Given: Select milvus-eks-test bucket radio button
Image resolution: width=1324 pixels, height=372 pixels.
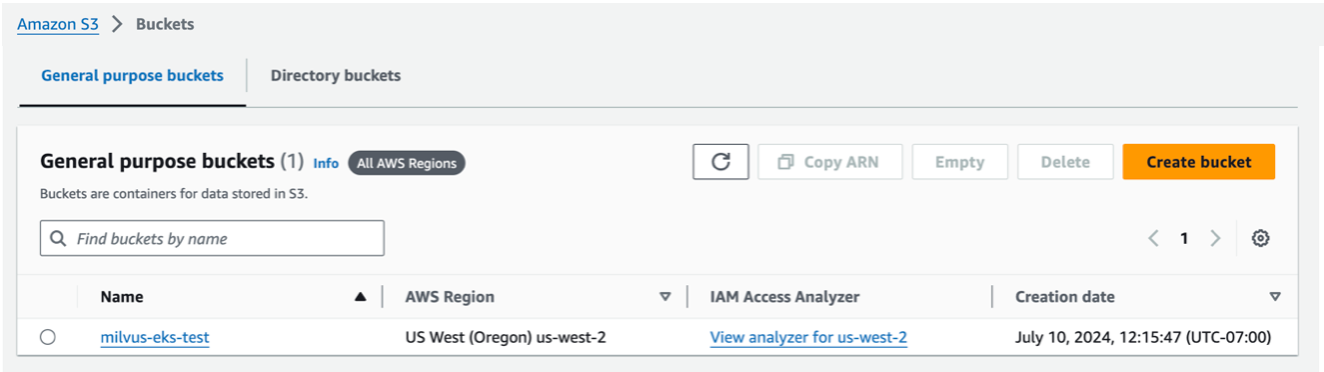Looking at the screenshot, I should (x=48, y=338).
